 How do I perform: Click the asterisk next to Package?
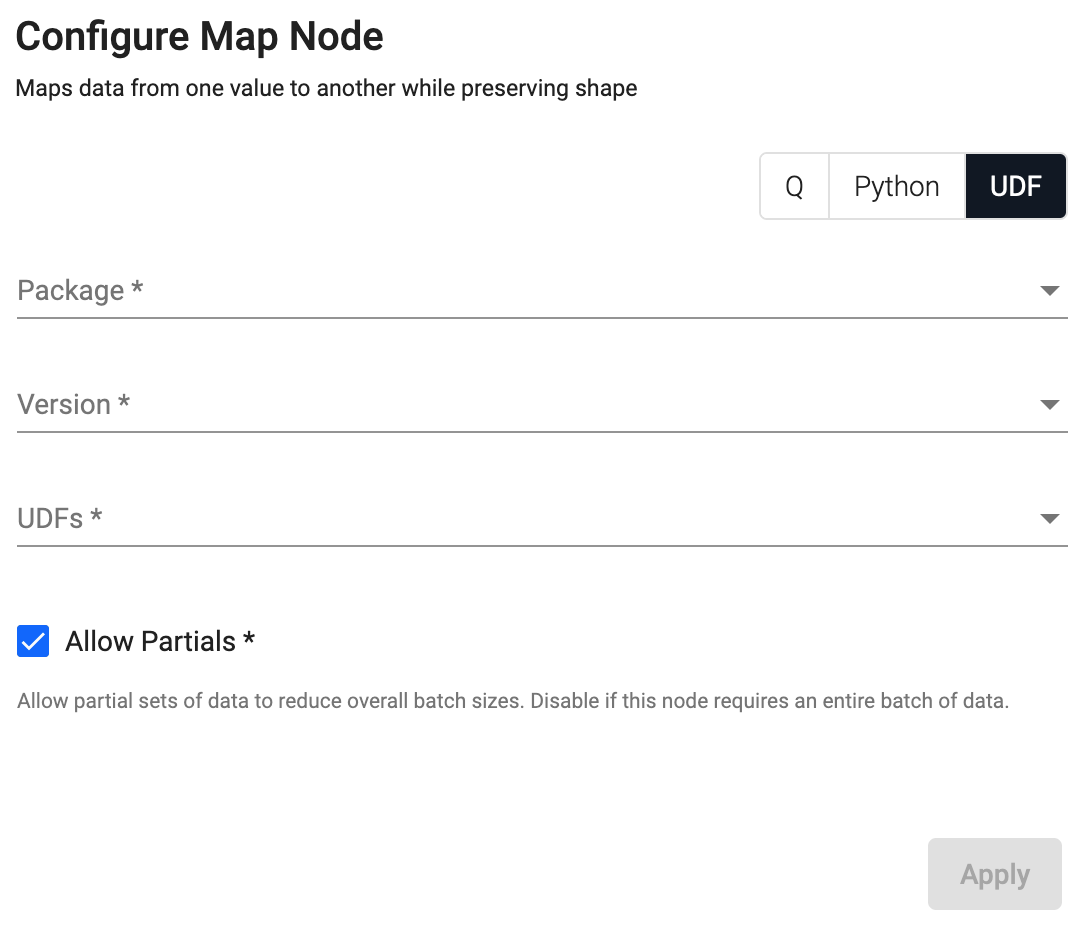tap(137, 288)
